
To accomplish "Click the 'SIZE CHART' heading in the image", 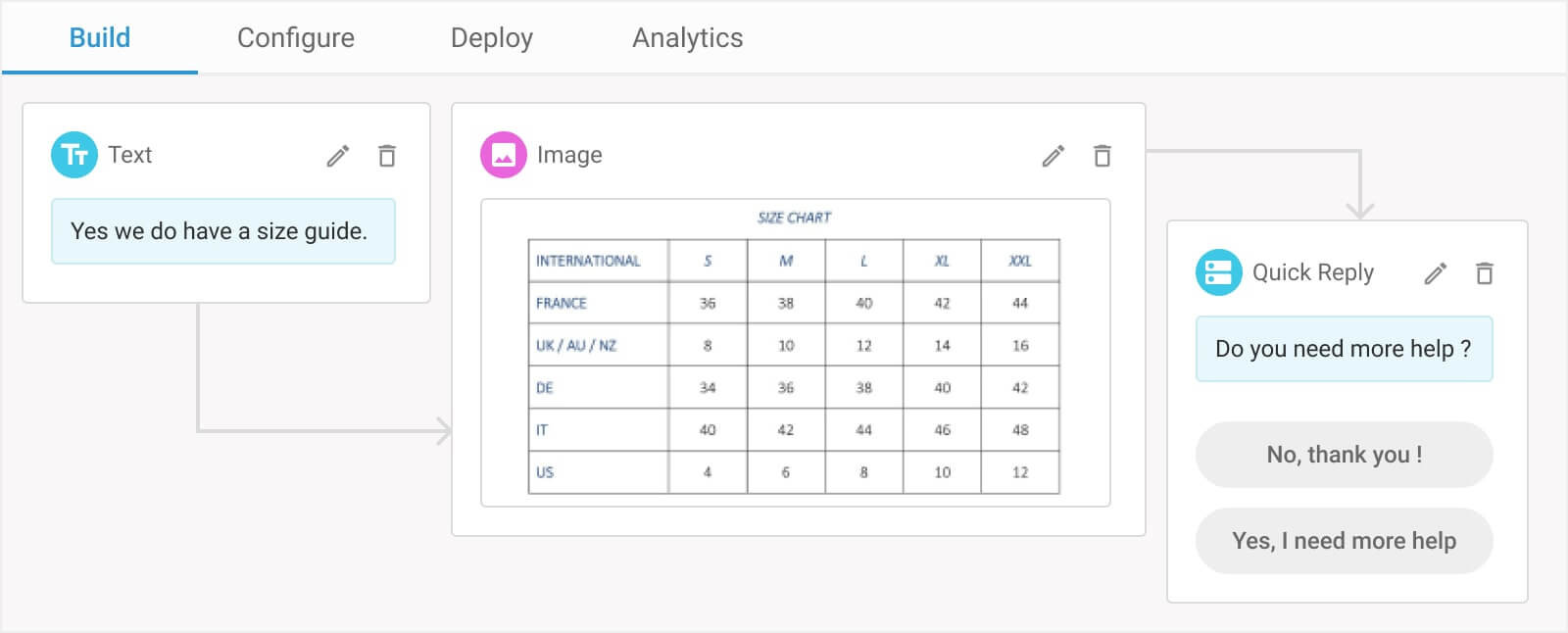I will pyautogui.click(x=794, y=218).
